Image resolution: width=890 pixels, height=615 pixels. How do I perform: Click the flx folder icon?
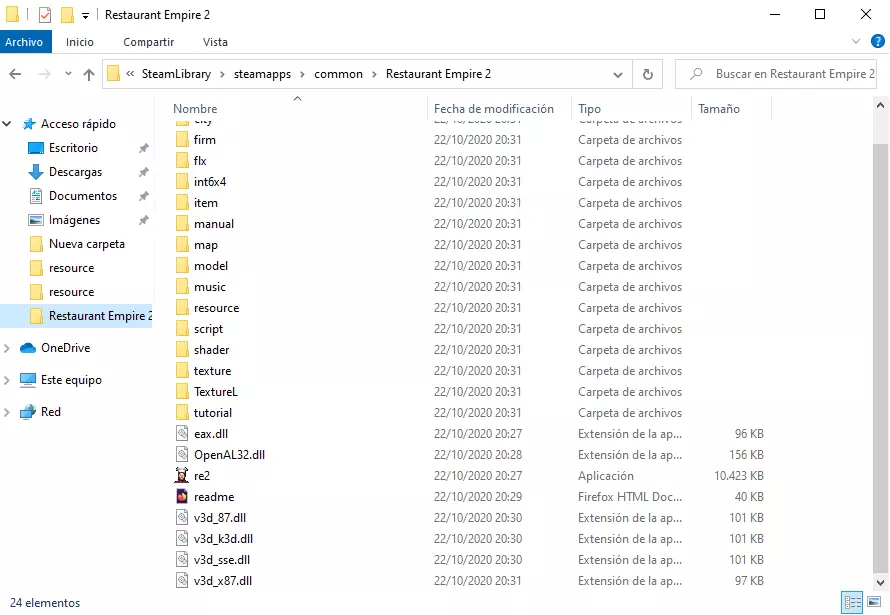(182, 161)
